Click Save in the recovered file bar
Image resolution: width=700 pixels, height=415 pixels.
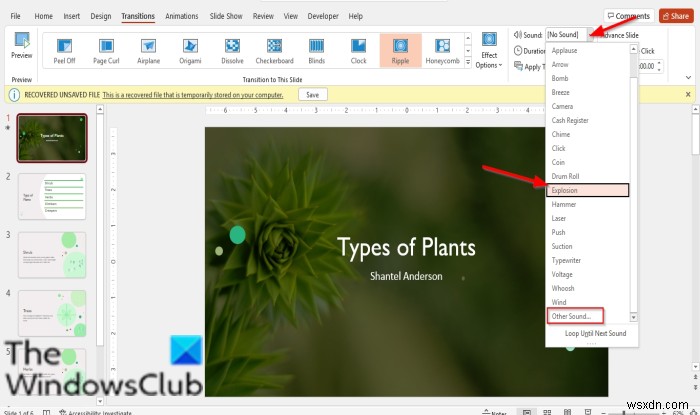(312, 95)
